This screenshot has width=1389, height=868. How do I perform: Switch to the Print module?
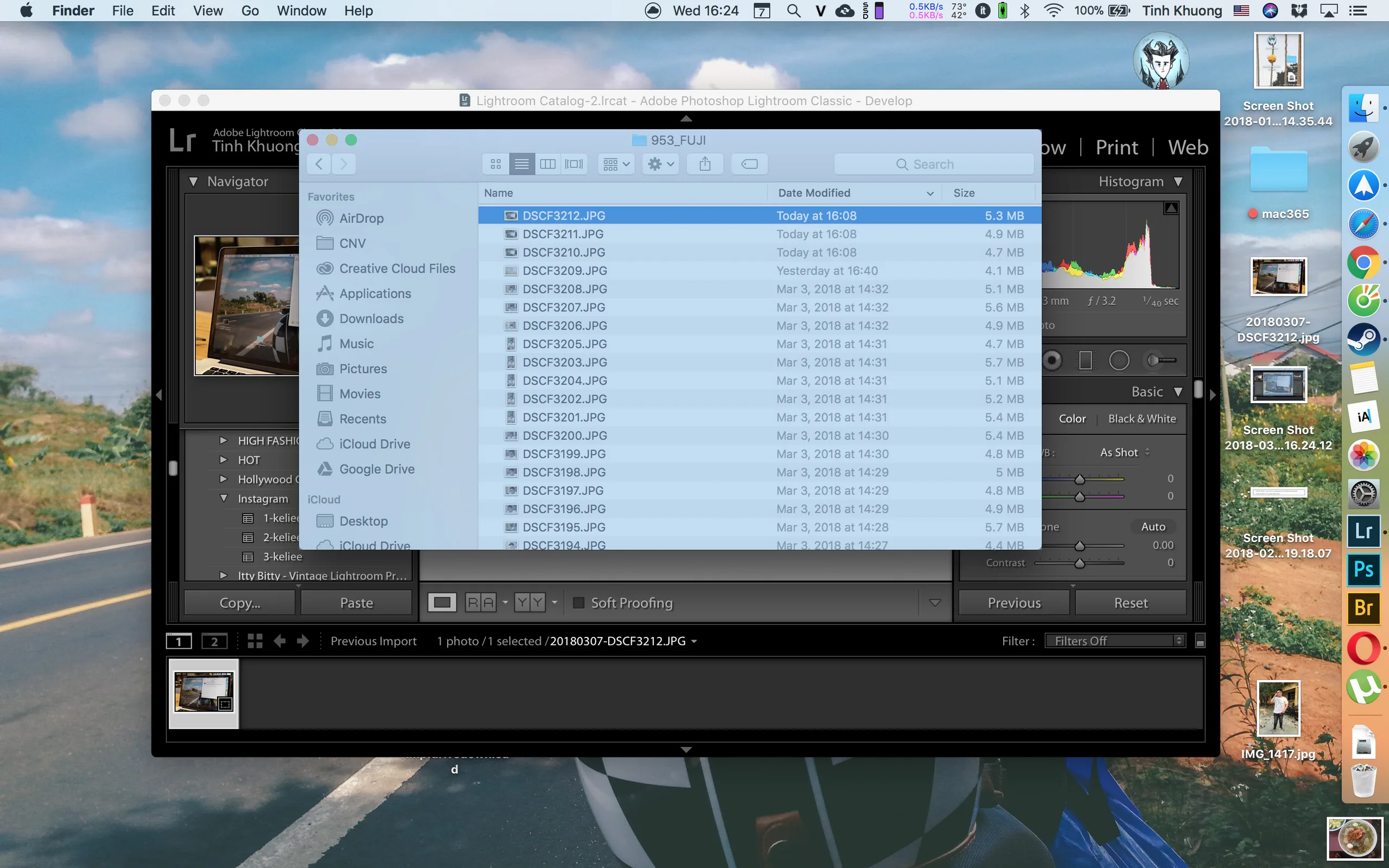1117,148
